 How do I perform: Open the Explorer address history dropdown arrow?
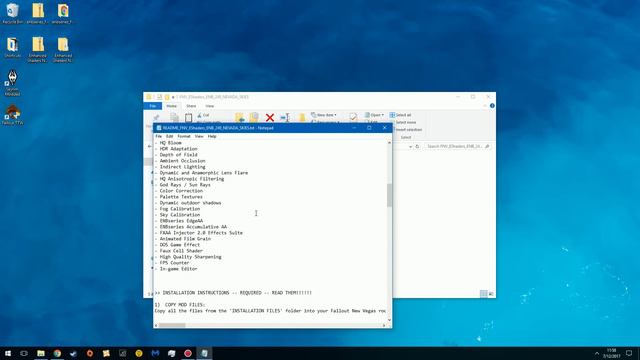tap(410, 147)
